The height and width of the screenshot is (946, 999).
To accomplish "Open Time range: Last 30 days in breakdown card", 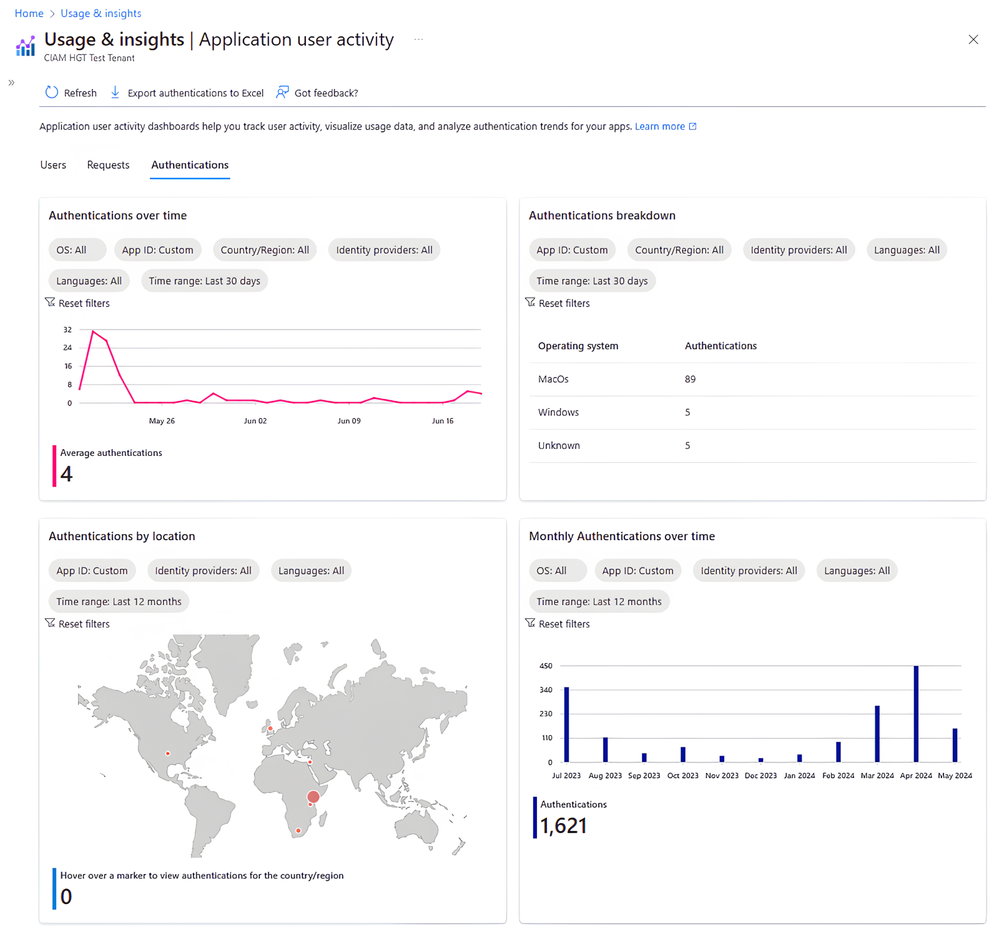I will click(592, 281).
